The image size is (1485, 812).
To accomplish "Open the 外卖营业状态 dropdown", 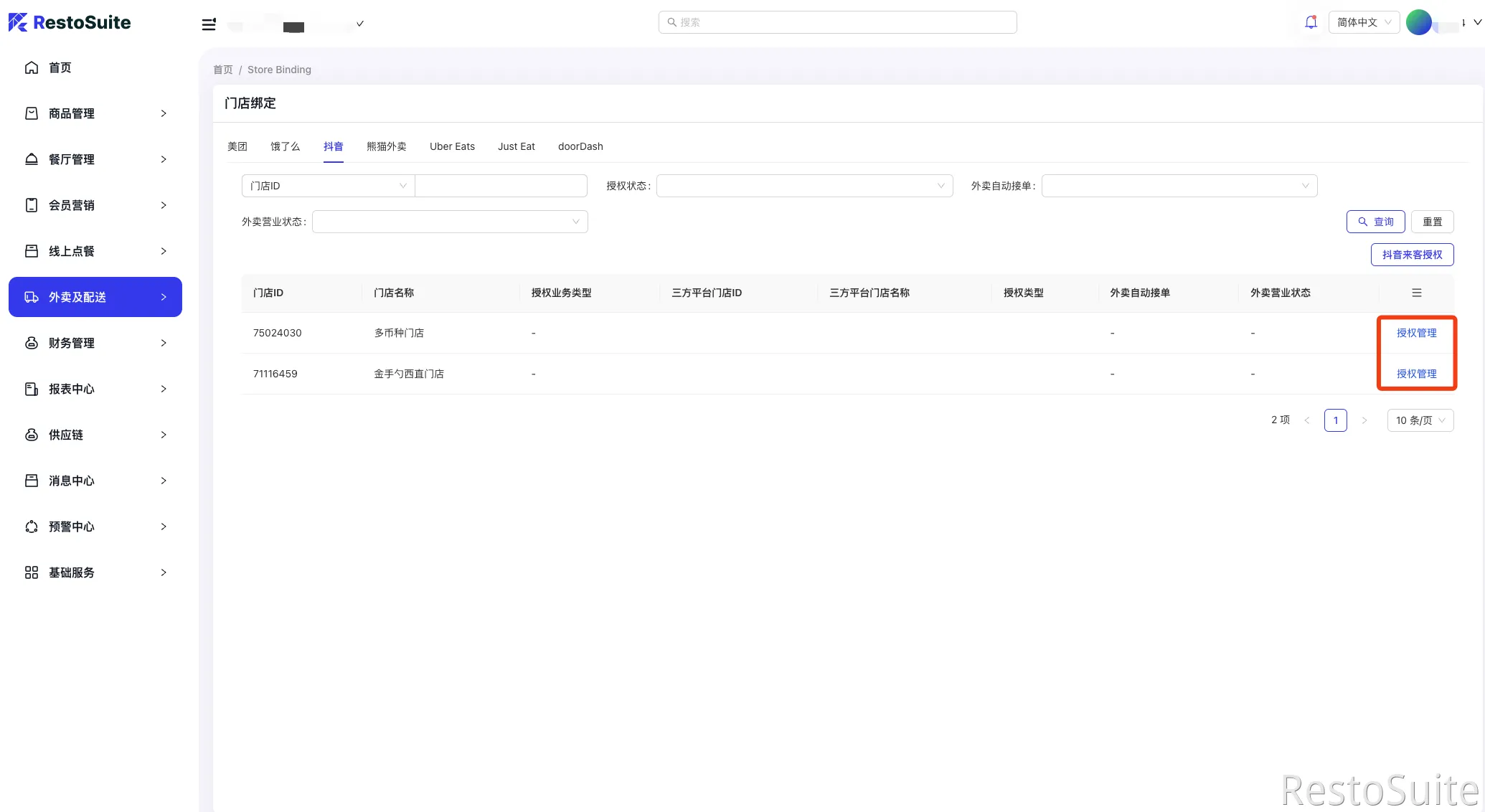I will click(x=450, y=222).
